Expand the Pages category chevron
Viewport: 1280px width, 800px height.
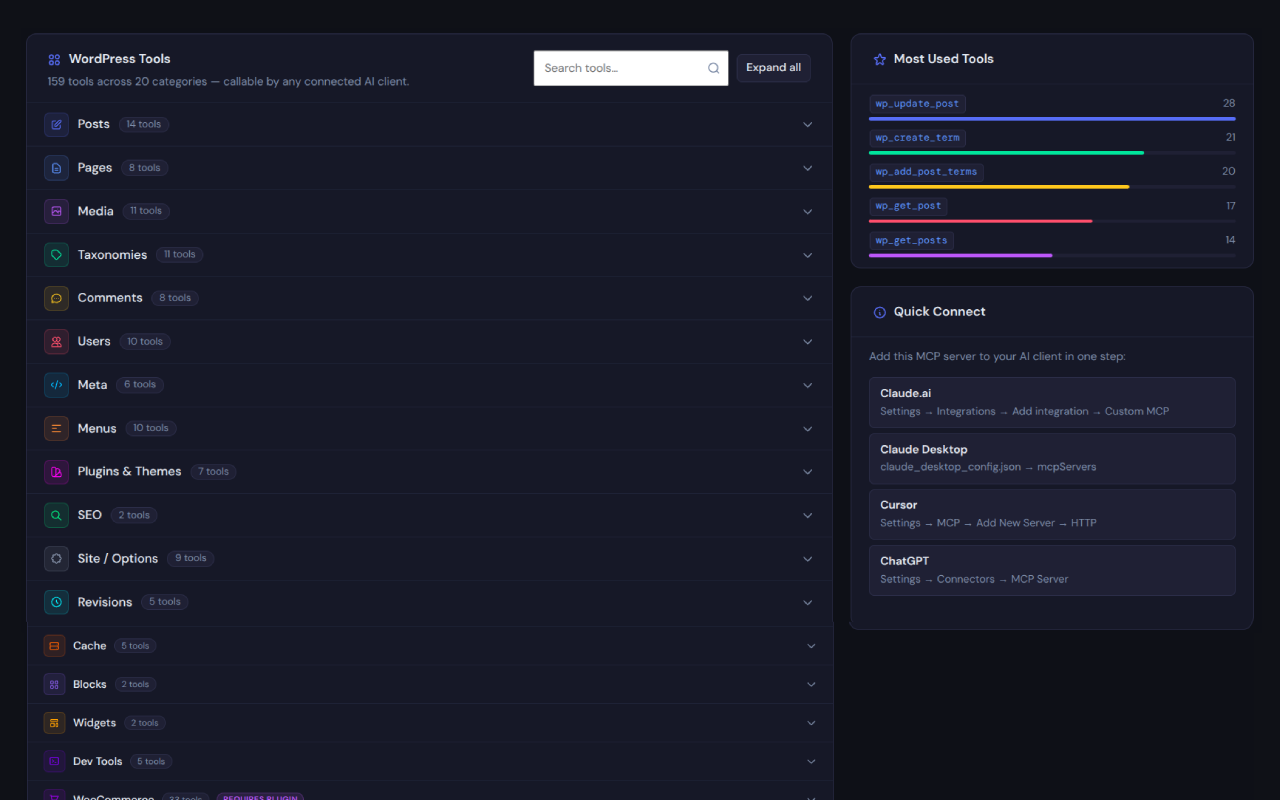[808, 168]
